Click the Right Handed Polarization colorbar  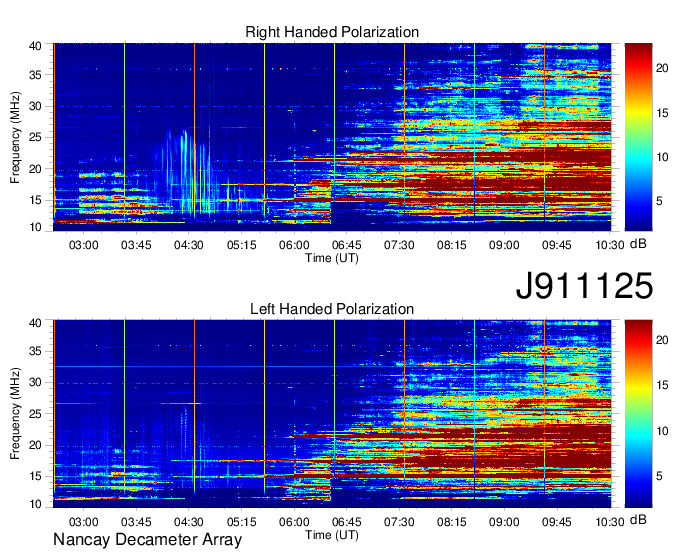[638, 137]
